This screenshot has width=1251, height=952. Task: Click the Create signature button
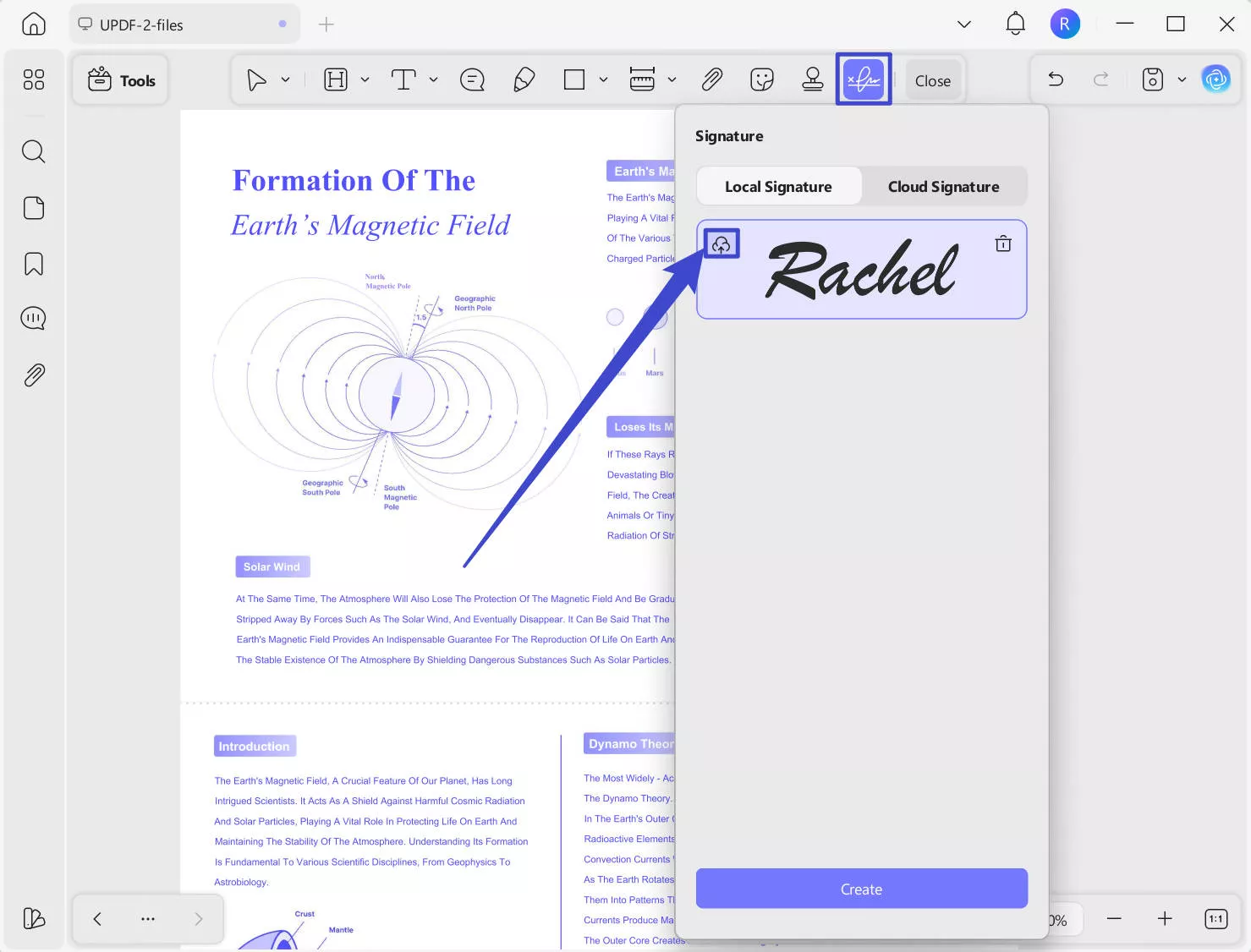pyautogui.click(x=862, y=889)
